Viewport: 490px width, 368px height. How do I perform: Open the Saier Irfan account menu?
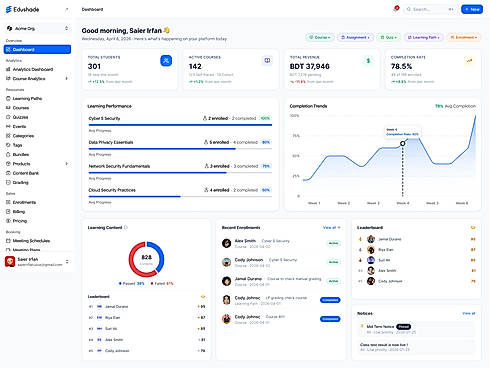(37, 262)
